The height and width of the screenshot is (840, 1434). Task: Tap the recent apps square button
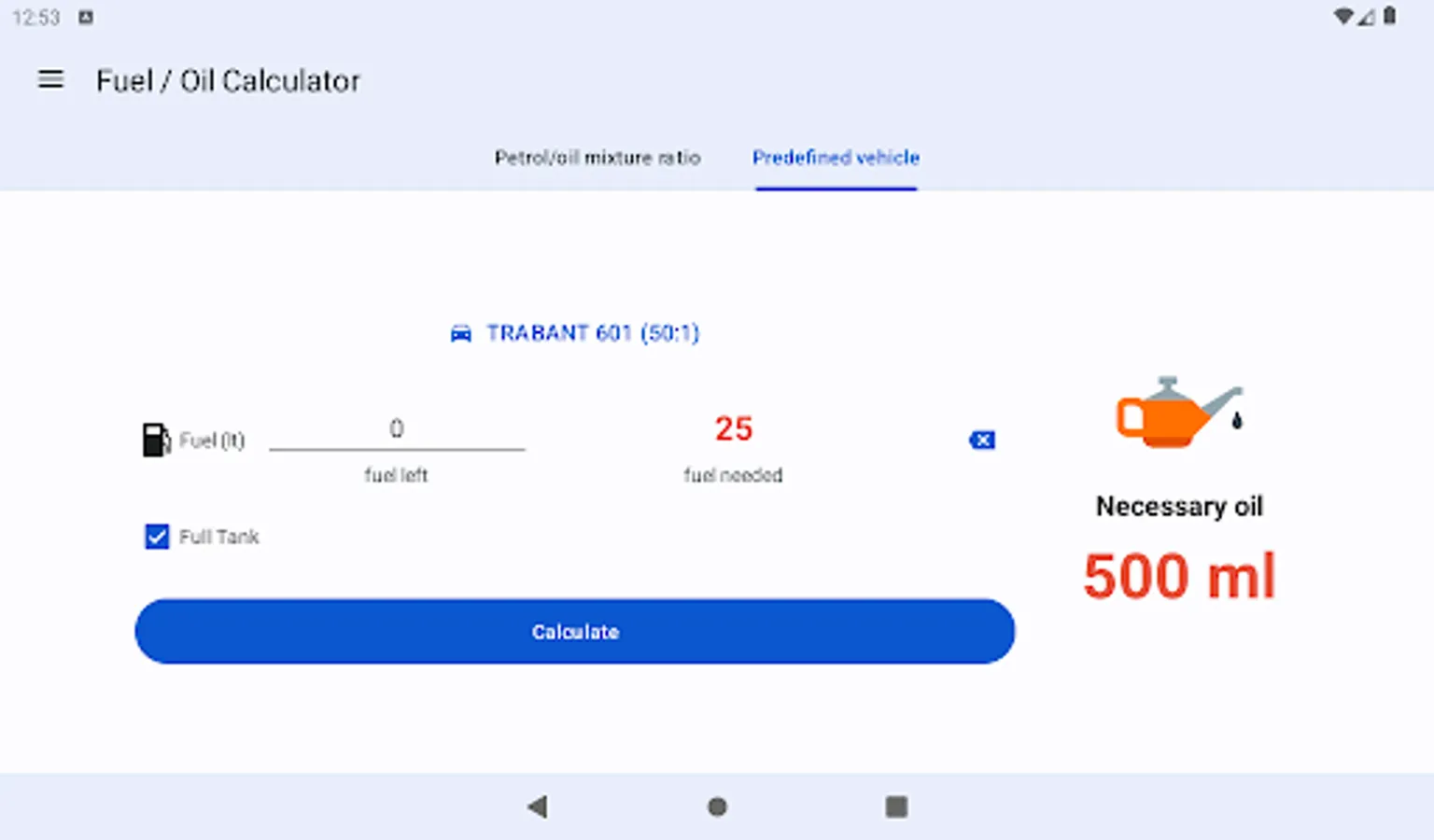coord(896,806)
